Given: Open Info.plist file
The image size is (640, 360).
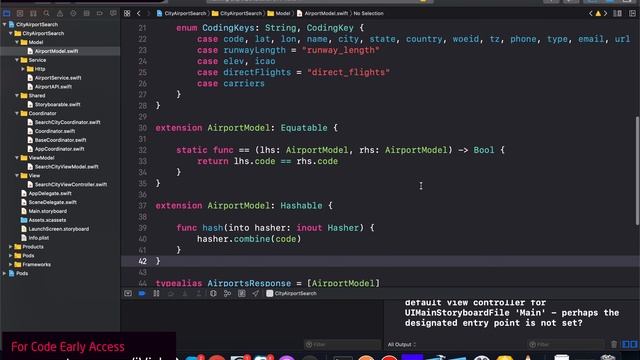Looking at the screenshot, I should [38, 238].
